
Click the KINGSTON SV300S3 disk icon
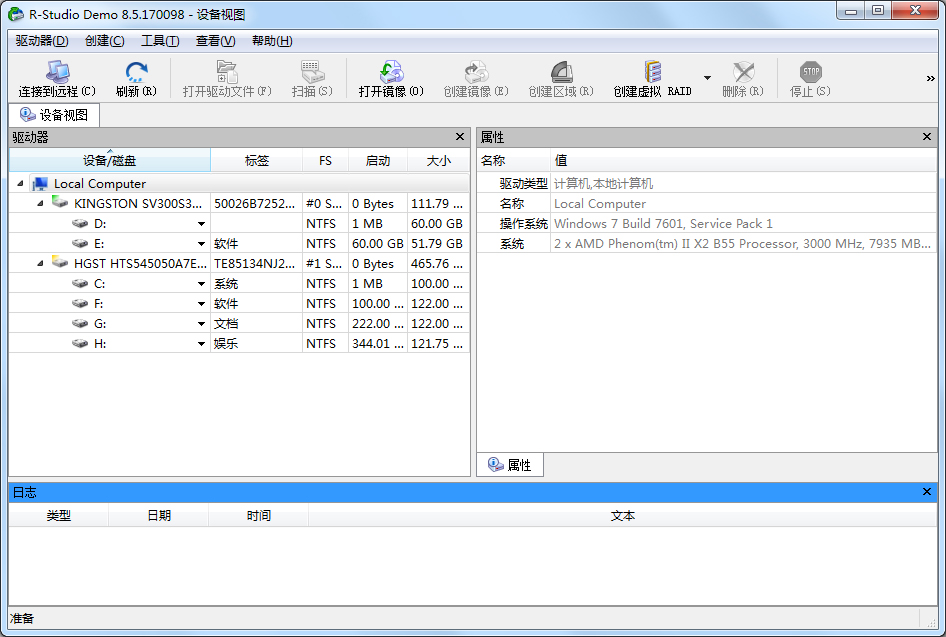[60, 202]
